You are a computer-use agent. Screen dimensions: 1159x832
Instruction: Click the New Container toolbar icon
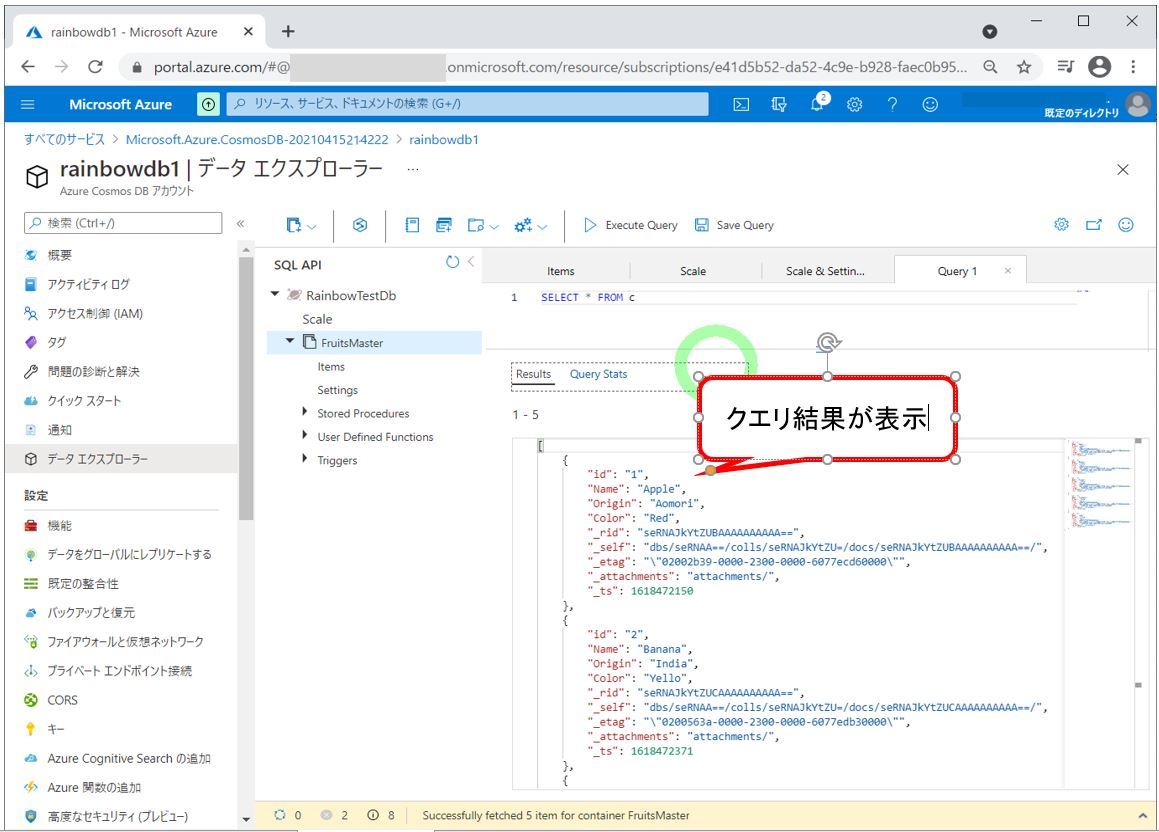pyautogui.click(x=294, y=225)
